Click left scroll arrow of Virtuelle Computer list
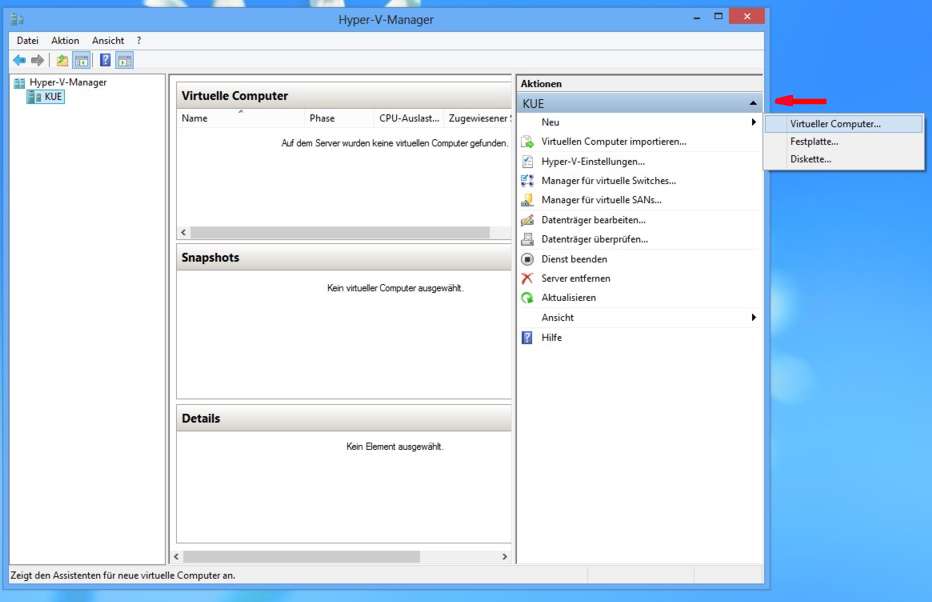The image size is (932, 602). (184, 232)
